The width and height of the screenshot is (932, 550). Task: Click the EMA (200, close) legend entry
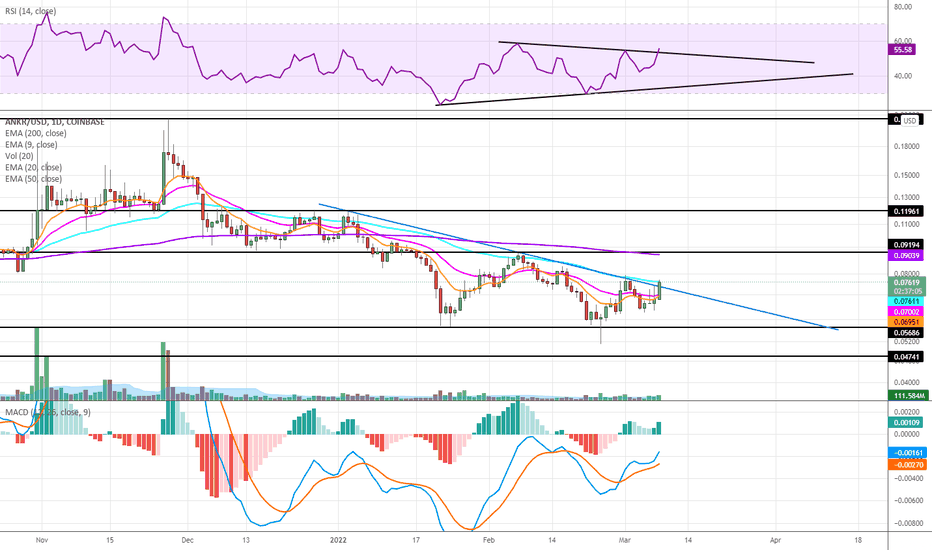(x=36, y=133)
